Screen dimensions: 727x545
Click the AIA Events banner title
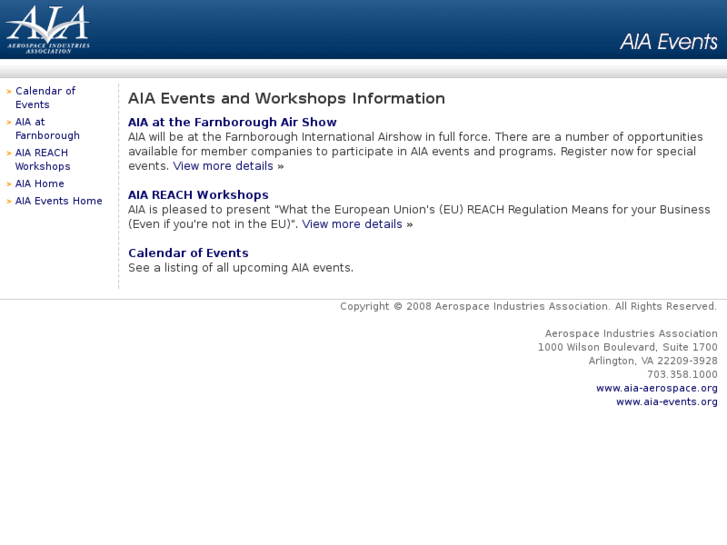pos(669,42)
